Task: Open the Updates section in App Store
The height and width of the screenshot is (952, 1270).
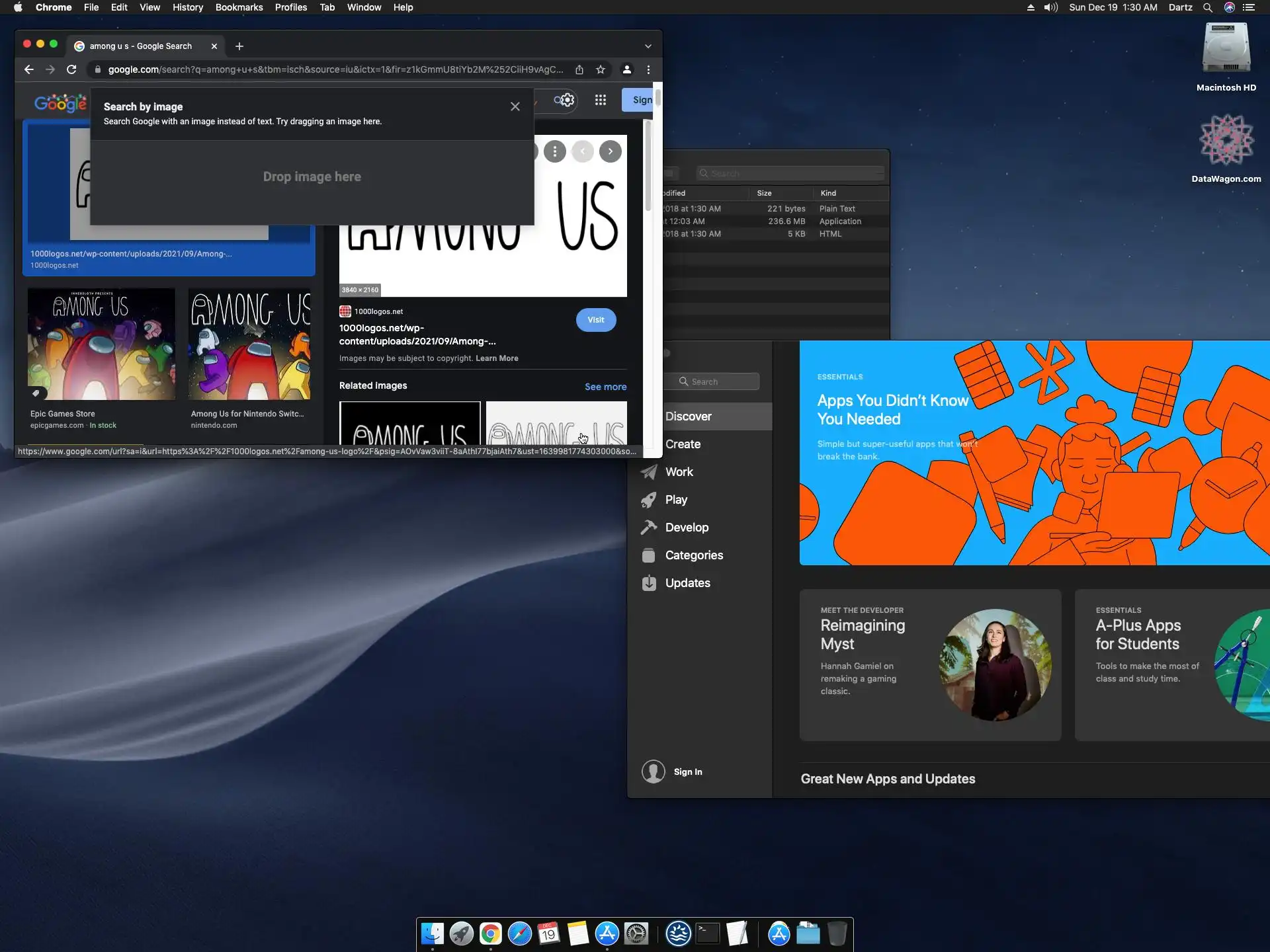Action: pyautogui.click(x=687, y=583)
